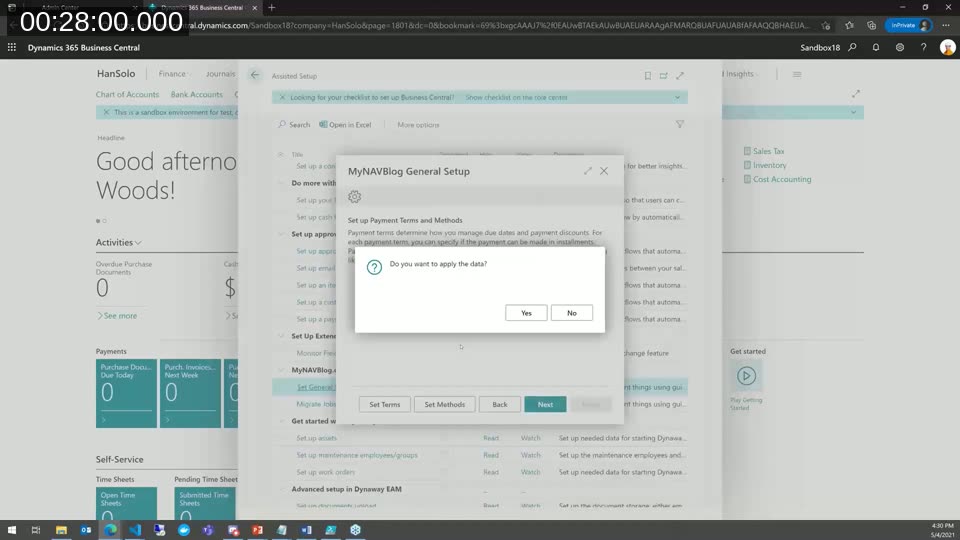This screenshot has width=960, height=540.
Task: Open Edge settings and more menu
Action: point(946,25)
